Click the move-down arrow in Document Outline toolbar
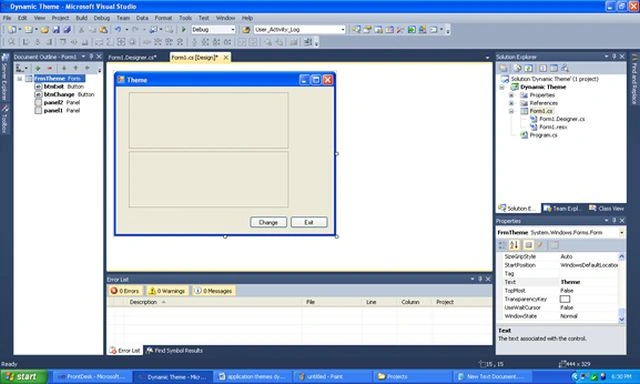This screenshot has width=640, height=384. 64,68
